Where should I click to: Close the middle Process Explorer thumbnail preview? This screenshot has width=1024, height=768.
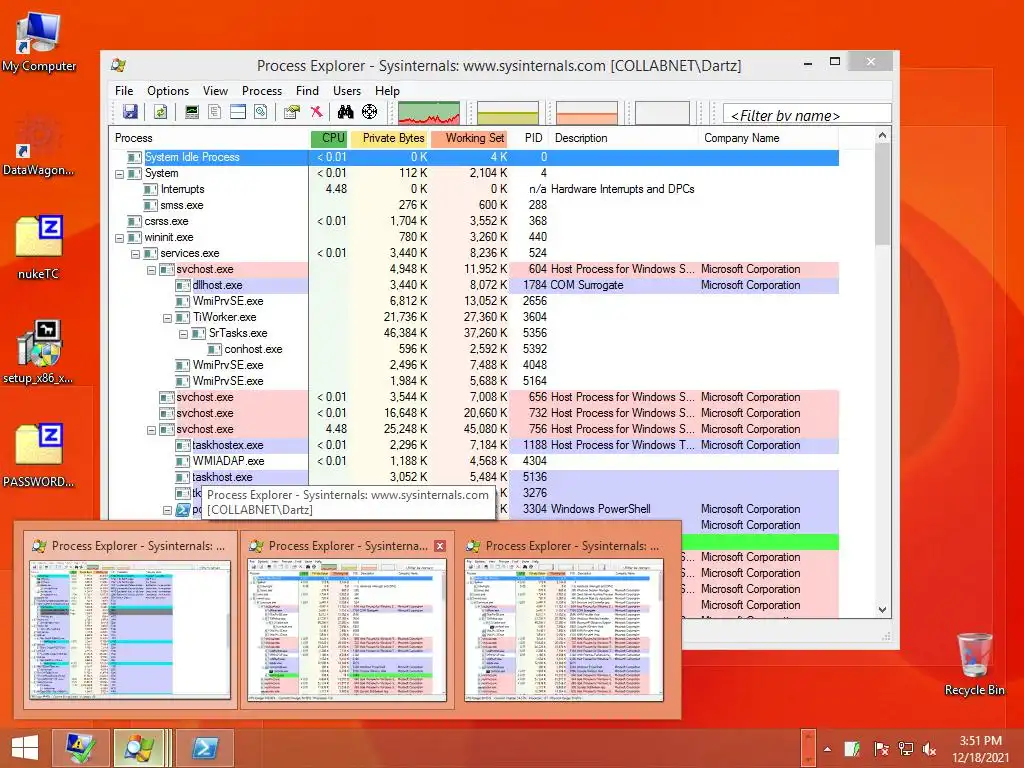tap(440, 546)
